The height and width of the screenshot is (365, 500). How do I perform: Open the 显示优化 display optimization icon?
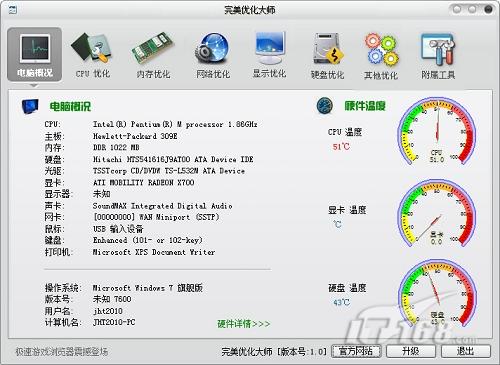(269, 55)
